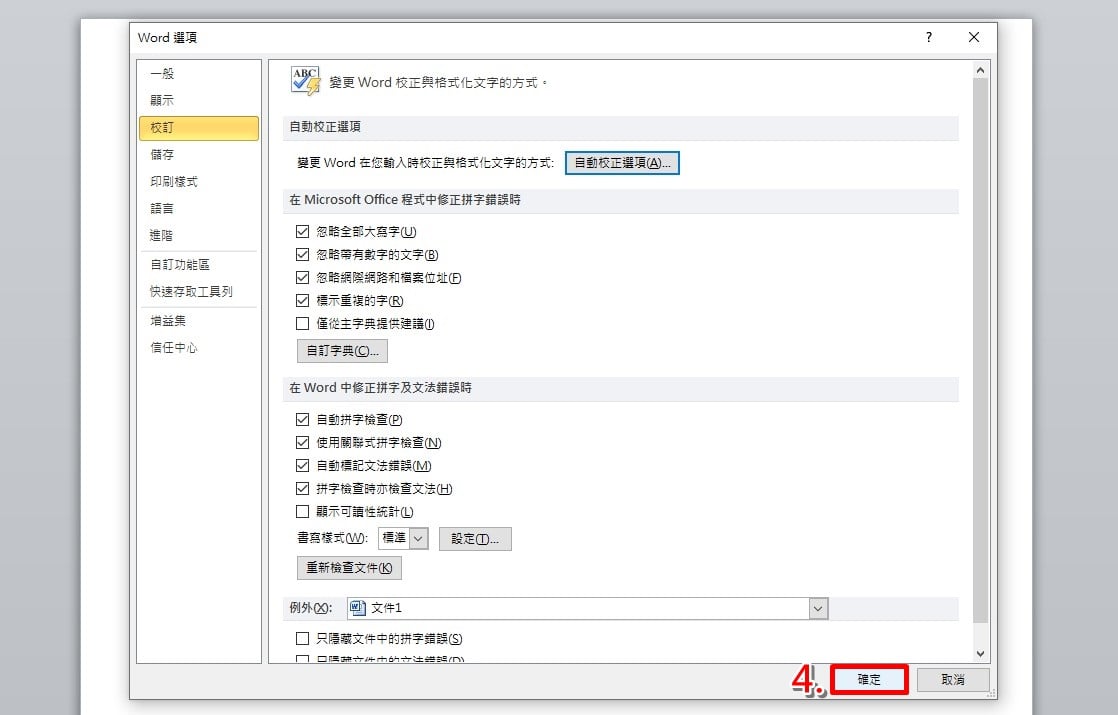Go to 進階 settings
Viewport: 1118px width, 715px height.
pos(199,235)
